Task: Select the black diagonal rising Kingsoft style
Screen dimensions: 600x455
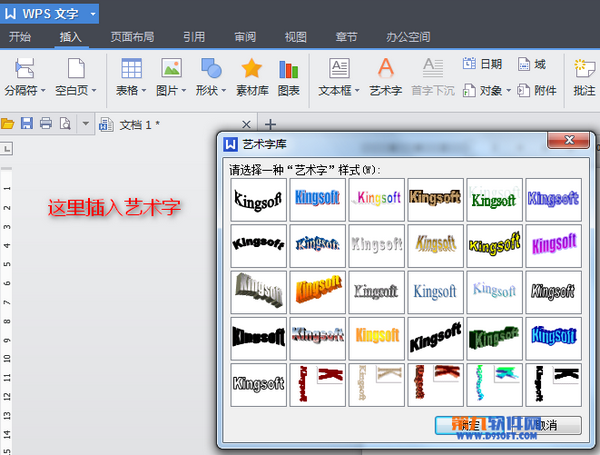Action: click(435, 338)
